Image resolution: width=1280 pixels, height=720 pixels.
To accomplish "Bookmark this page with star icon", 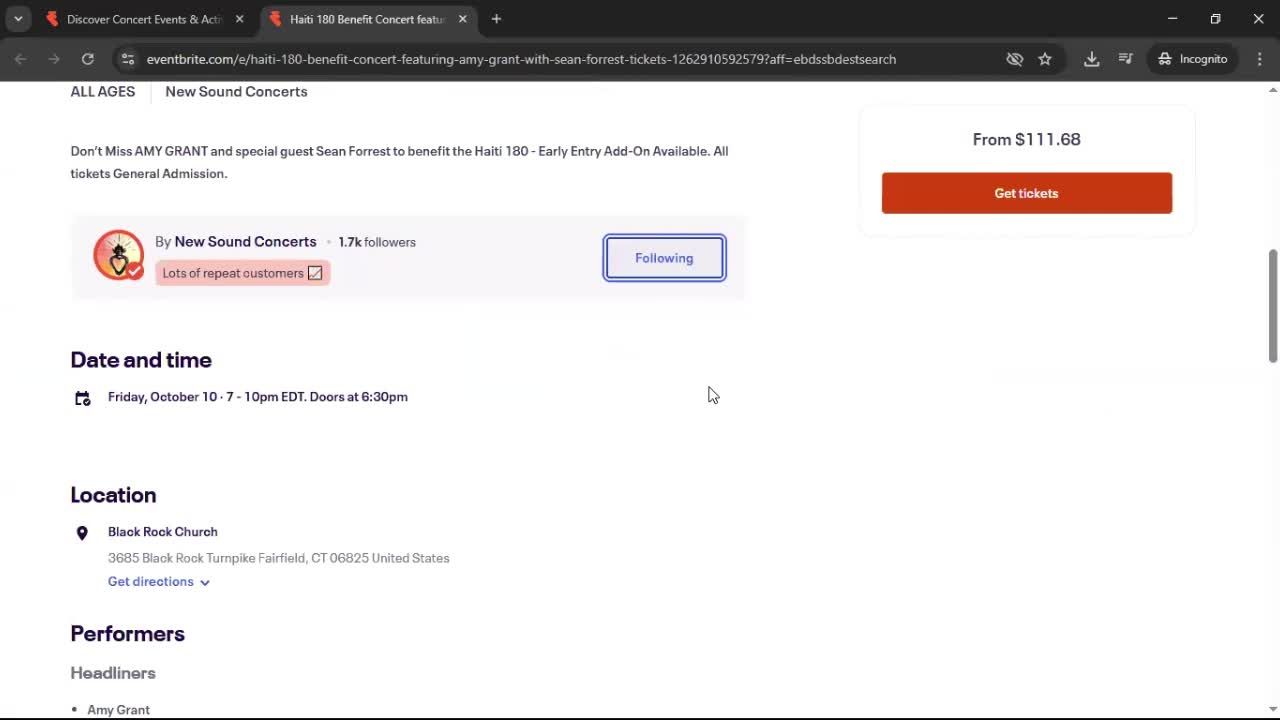I will tap(1045, 59).
